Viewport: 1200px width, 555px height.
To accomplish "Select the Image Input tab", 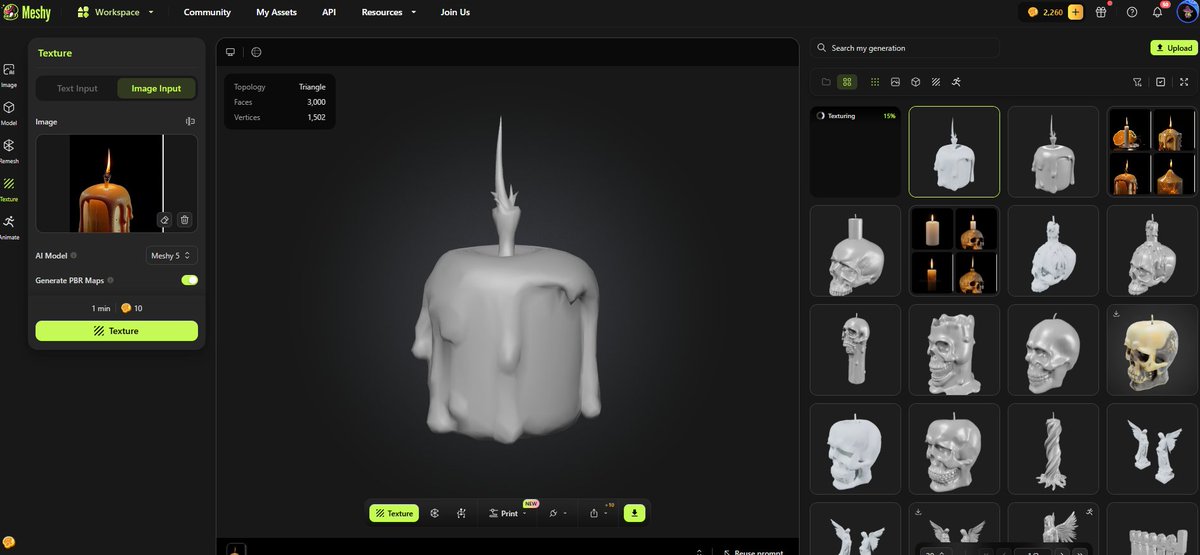I will (x=156, y=88).
